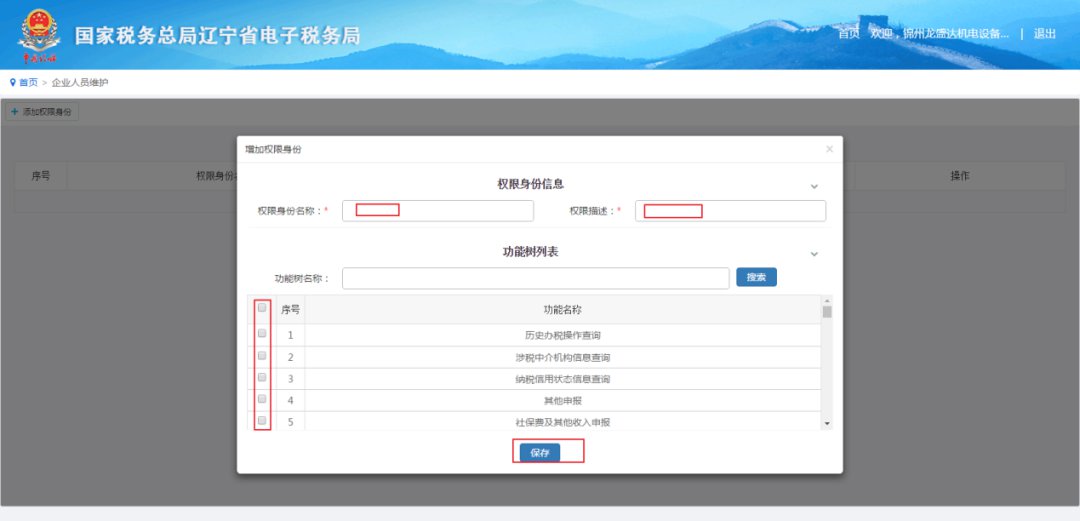Click scrollbar up arrow in function list
The height and width of the screenshot is (521, 1080).
[826, 301]
